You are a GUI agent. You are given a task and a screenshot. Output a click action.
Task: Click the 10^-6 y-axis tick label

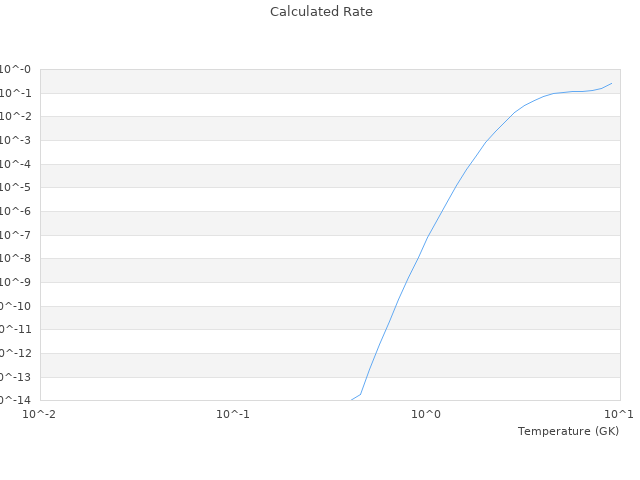[16, 211]
